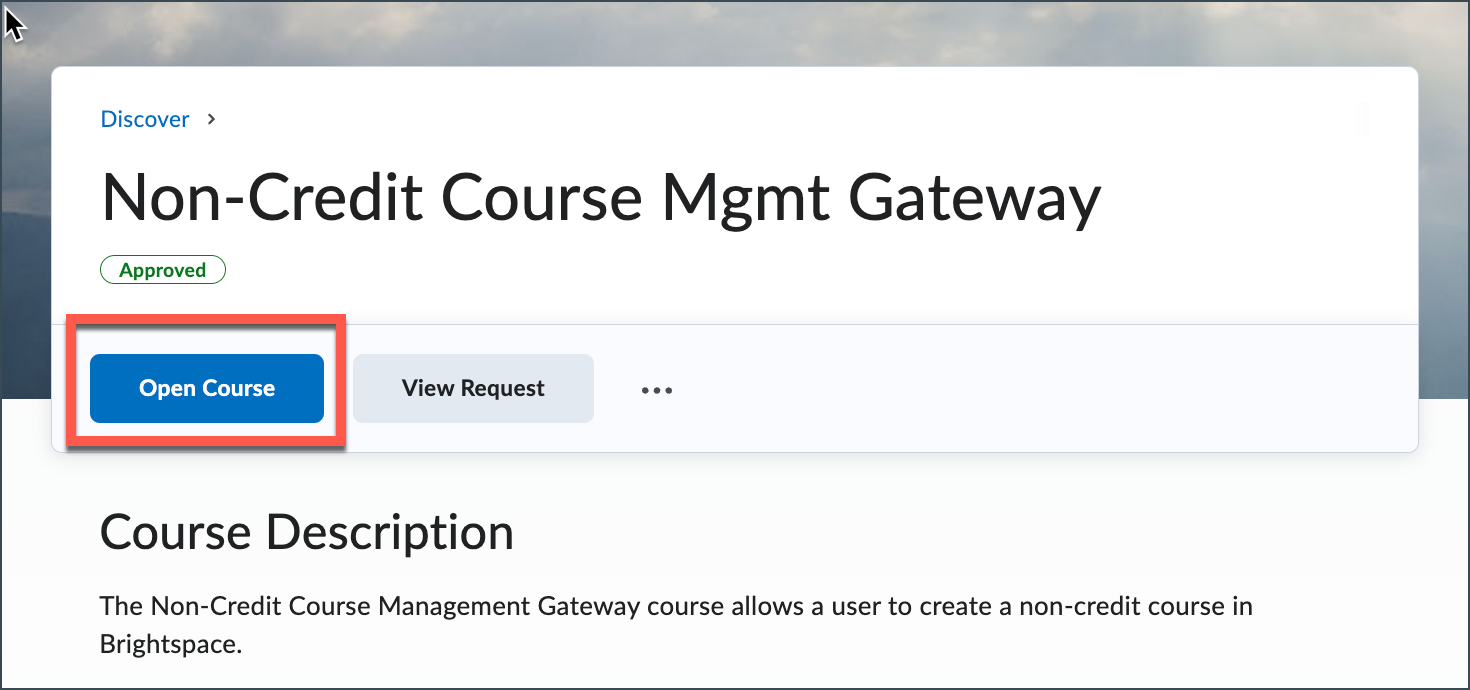Open the three-dot more actions menu
Image resolution: width=1470 pixels, height=690 pixels.
click(657, 389)
